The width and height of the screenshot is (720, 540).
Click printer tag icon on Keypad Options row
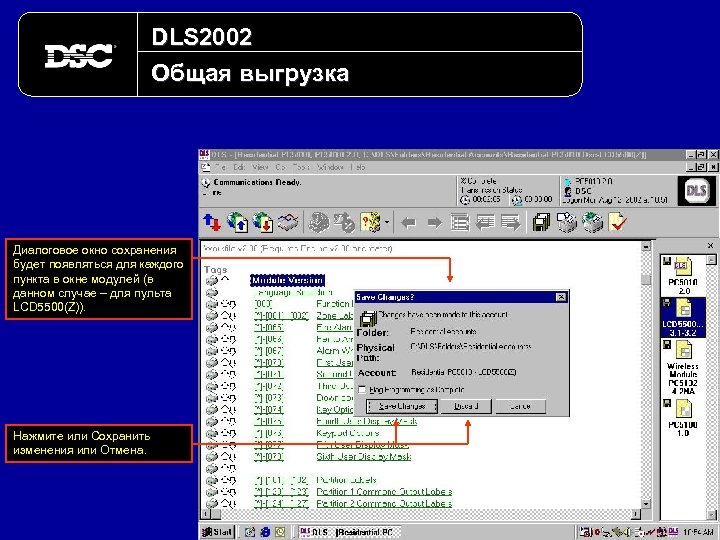point(211,433)
